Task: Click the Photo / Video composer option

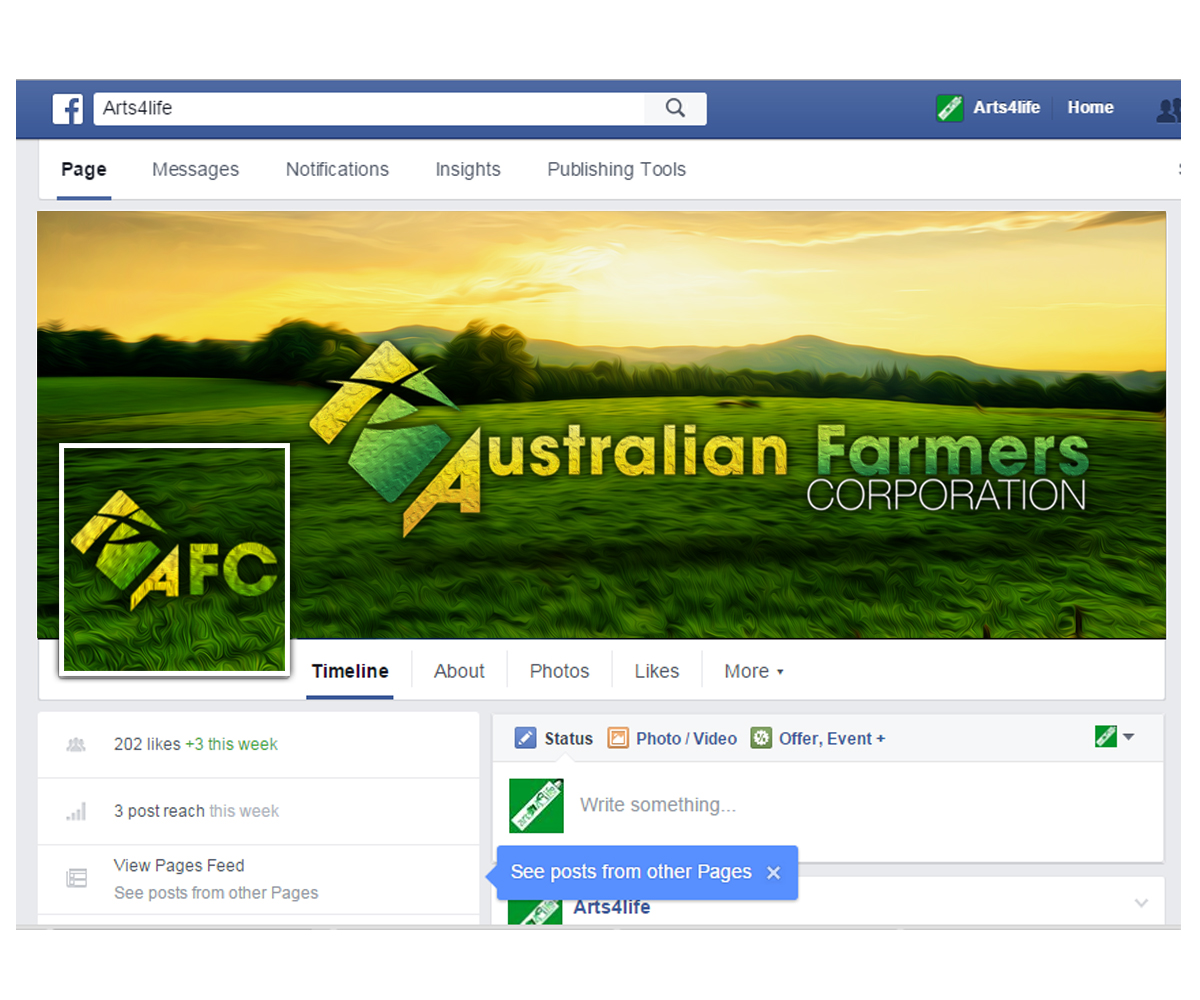Action: tap(672, 738)
